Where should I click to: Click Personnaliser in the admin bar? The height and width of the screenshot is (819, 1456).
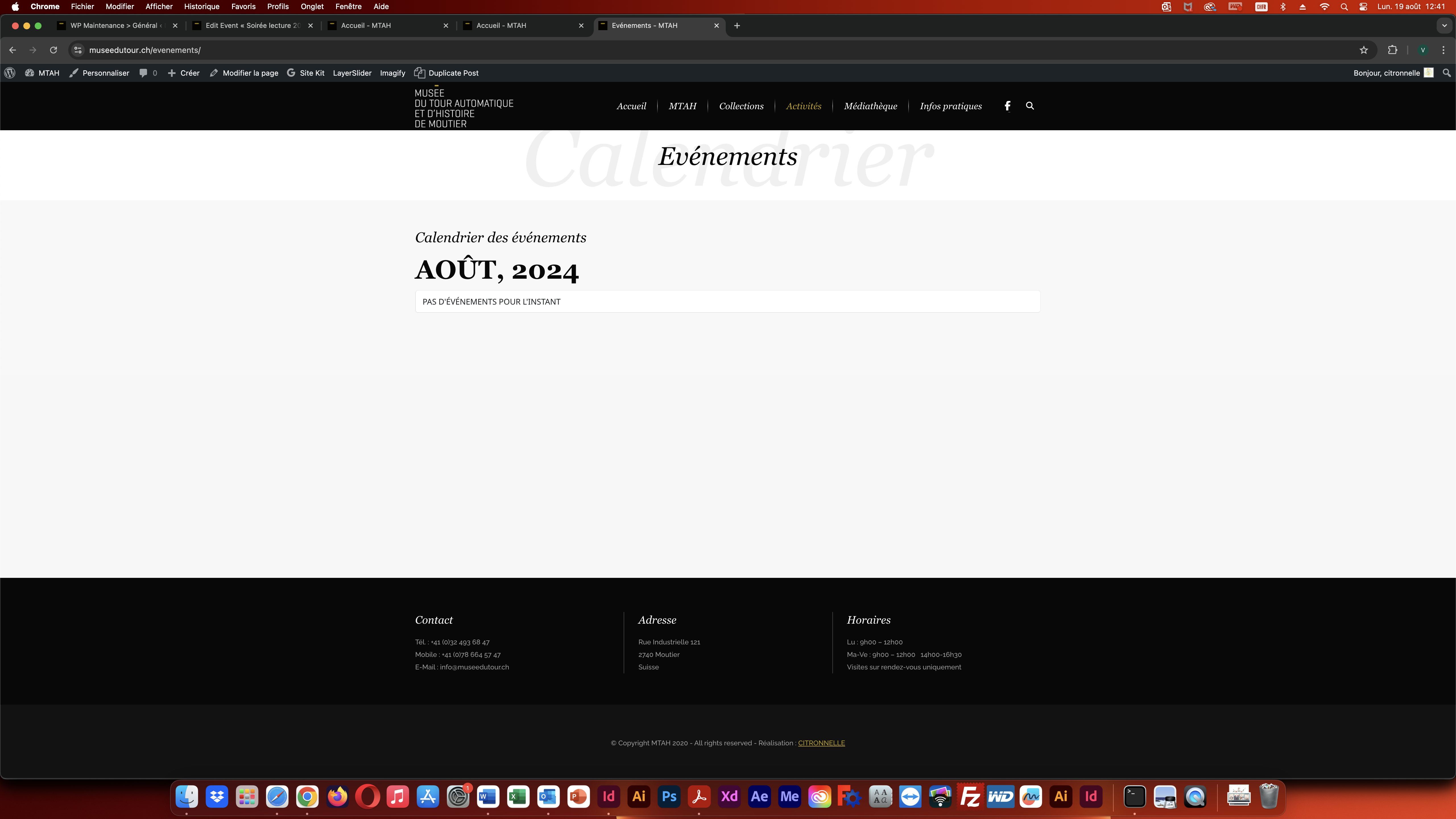(x=100, y=73)
